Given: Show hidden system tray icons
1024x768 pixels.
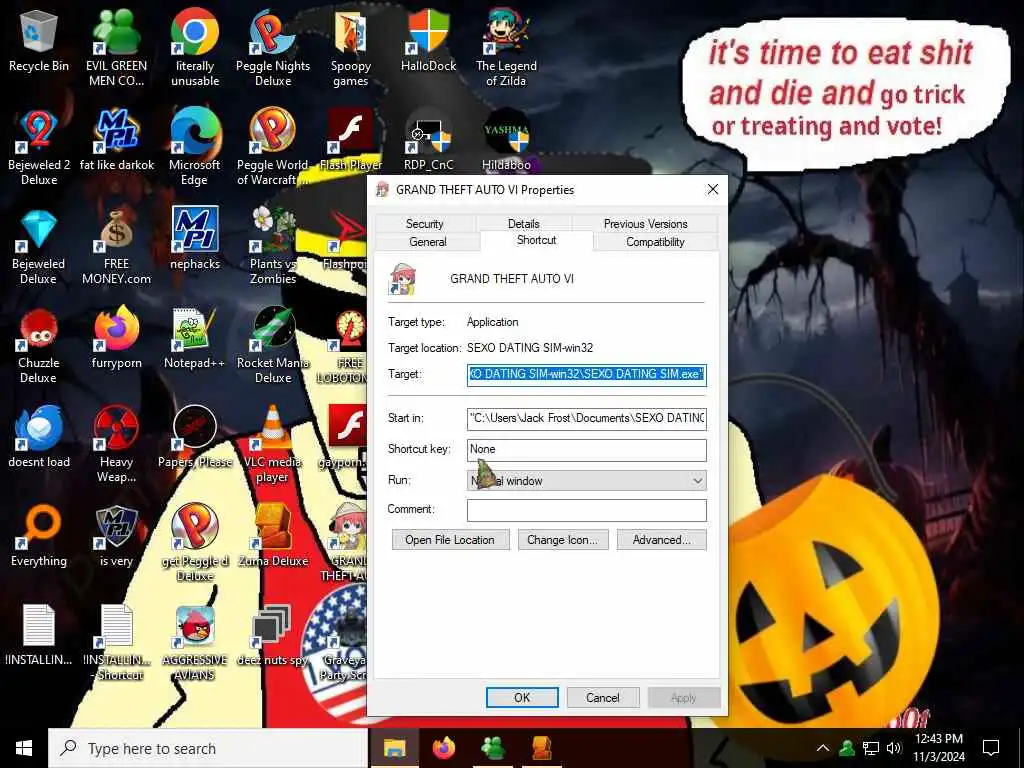Looking at the screenshot, I should click(823, 748).
